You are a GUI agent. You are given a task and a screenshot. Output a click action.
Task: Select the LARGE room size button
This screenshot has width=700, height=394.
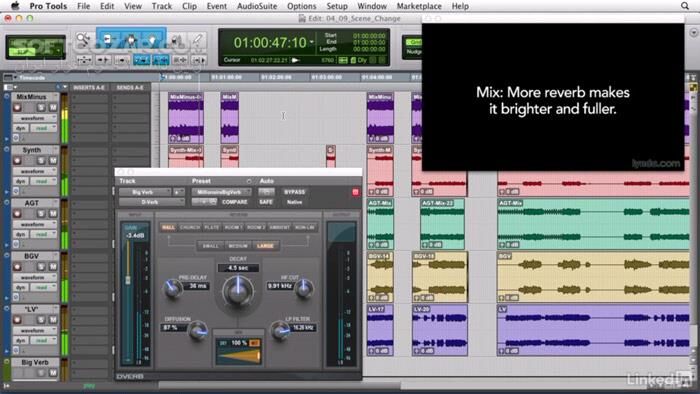(x=265, y=246)
